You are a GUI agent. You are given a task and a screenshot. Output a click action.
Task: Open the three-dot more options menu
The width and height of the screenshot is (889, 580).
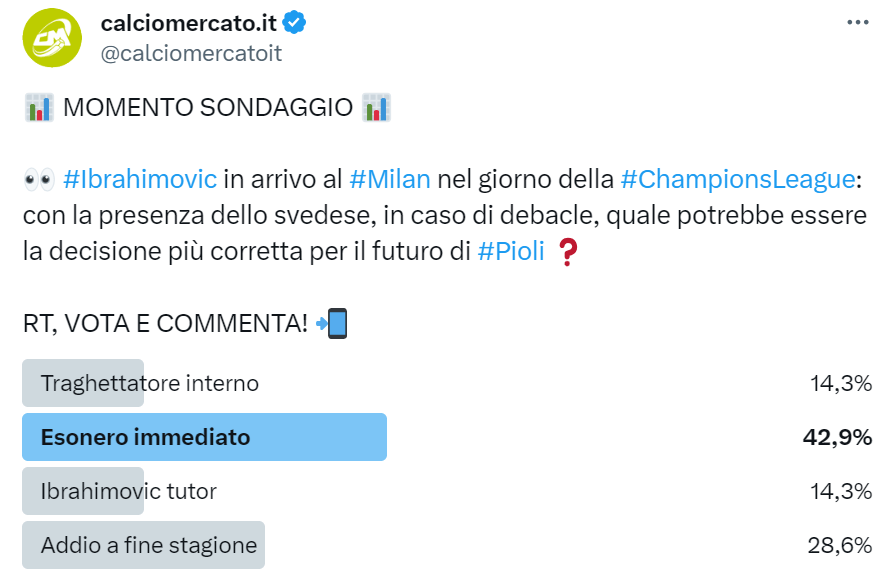857,22
